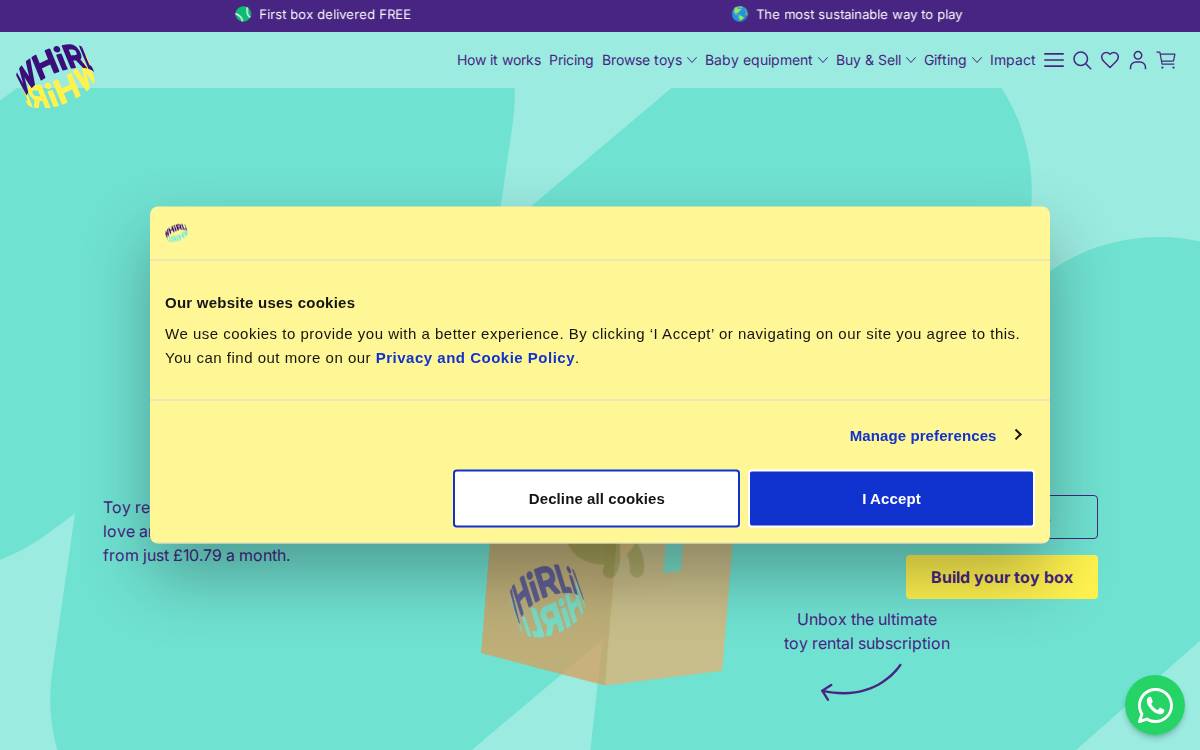Click the small logo in cookie banner
1200x750 pixels.
point(176,233)
